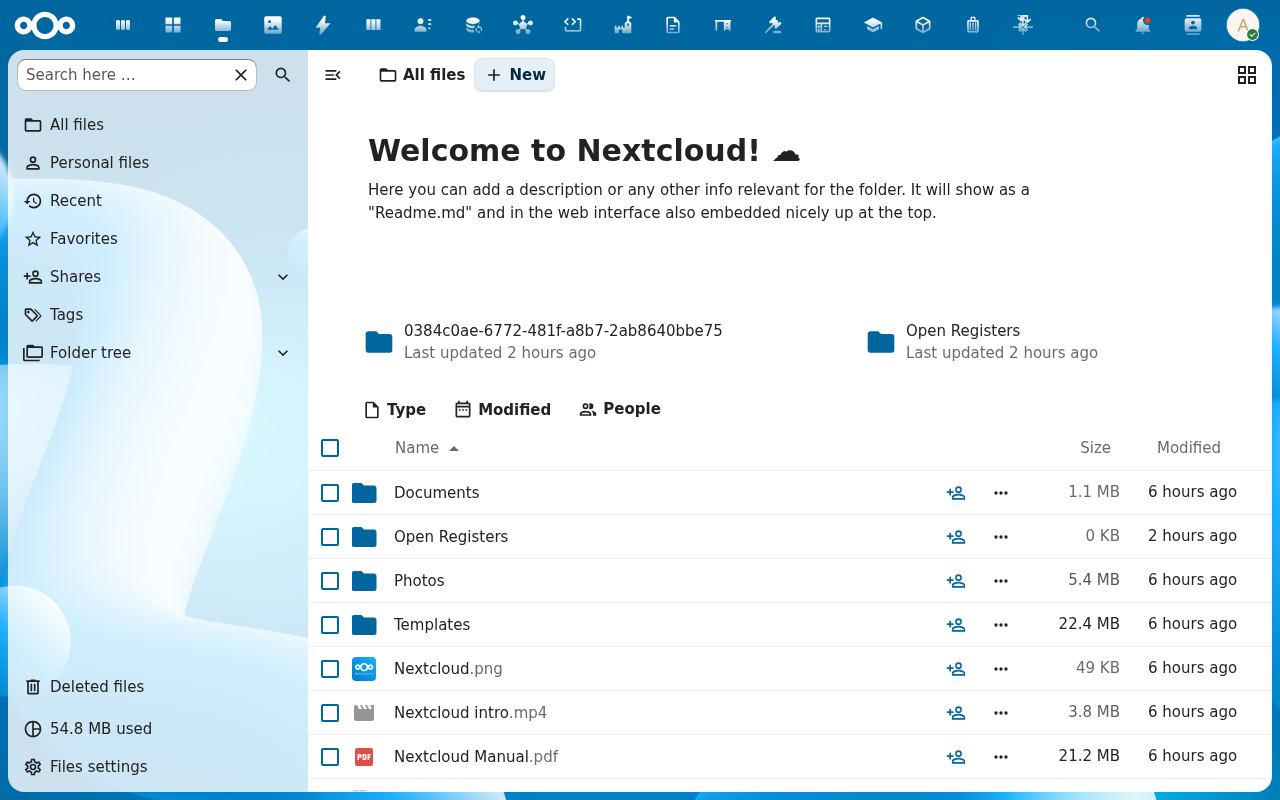1280x800 pixels.
Task: Select the Nextcloud intro.mp4 checkbox
Action: (x=330, y=713)
